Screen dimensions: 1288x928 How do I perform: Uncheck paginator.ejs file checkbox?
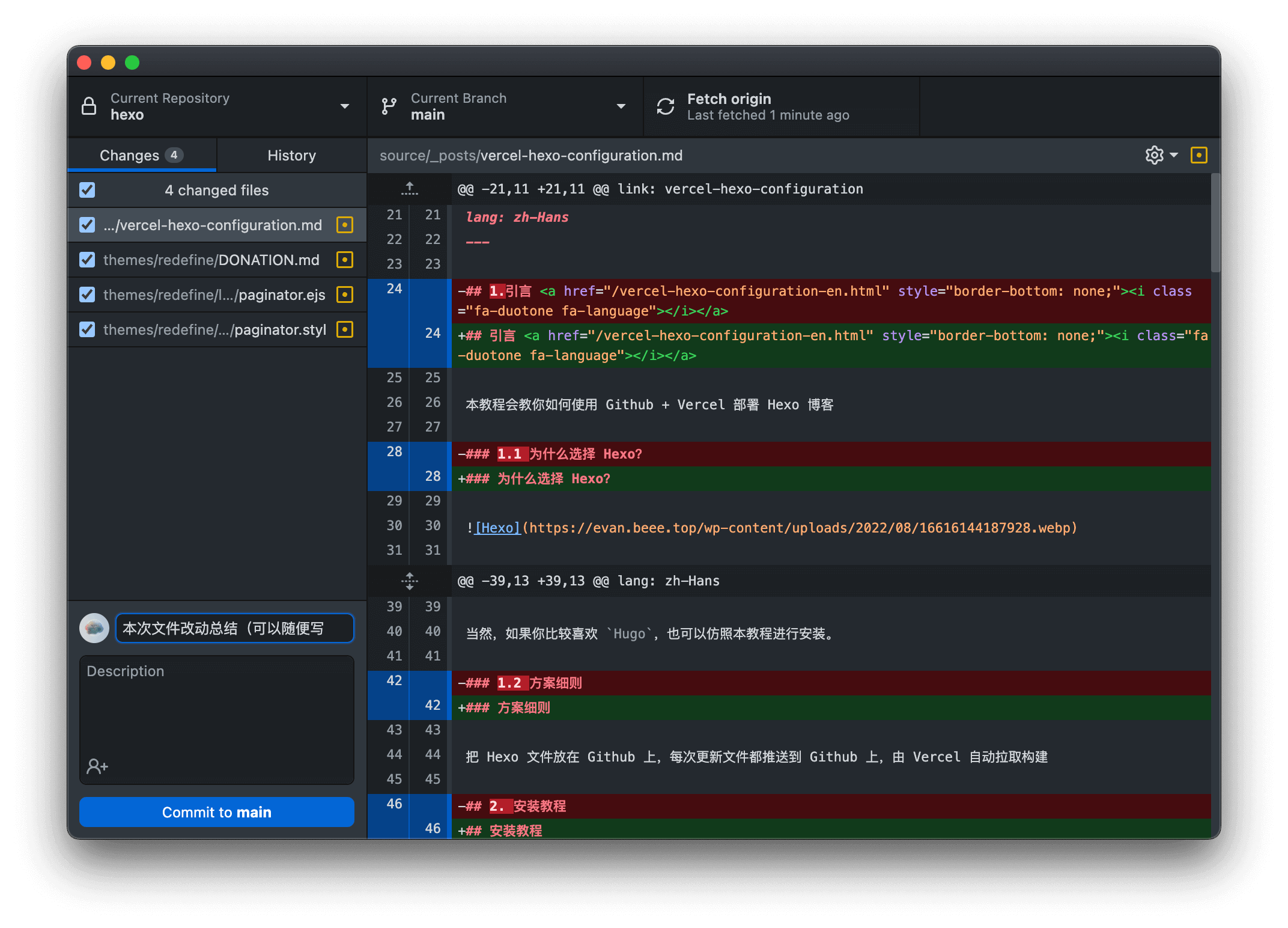pyautogui.click(x=87, y=295)
